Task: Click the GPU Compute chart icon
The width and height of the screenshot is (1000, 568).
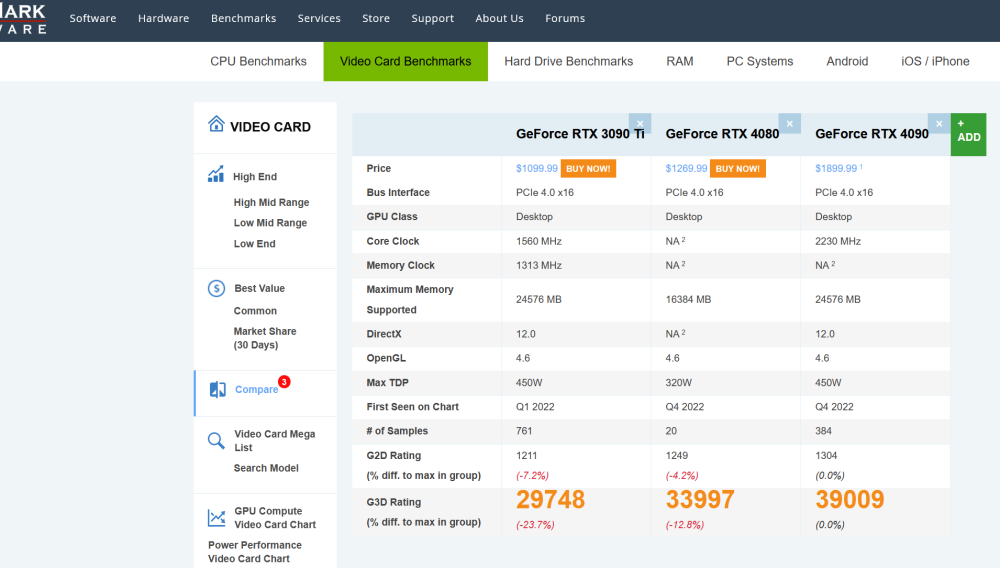Action: click(x=216, y=518)
